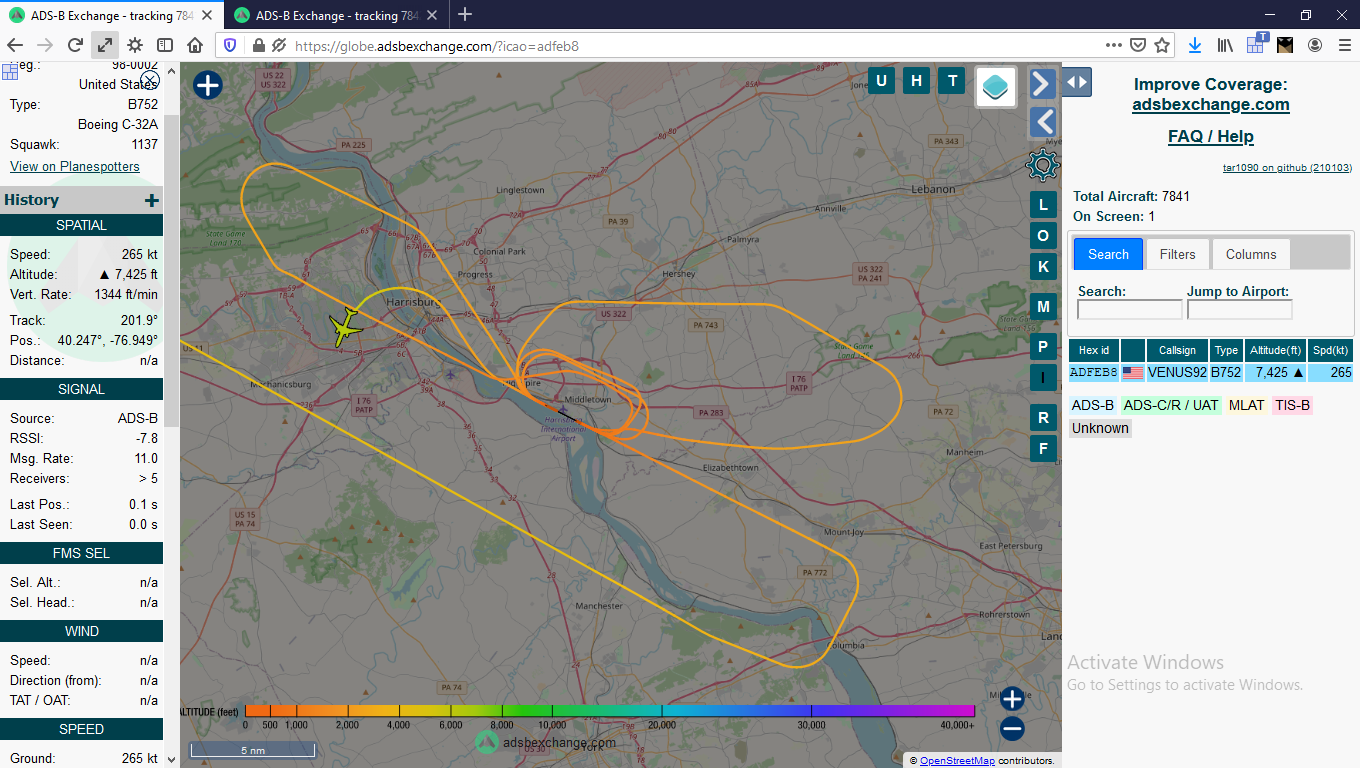Click the right-pointing arrow map button
This screenshot has height=768, width=1360.
(x=1043, y=83)
